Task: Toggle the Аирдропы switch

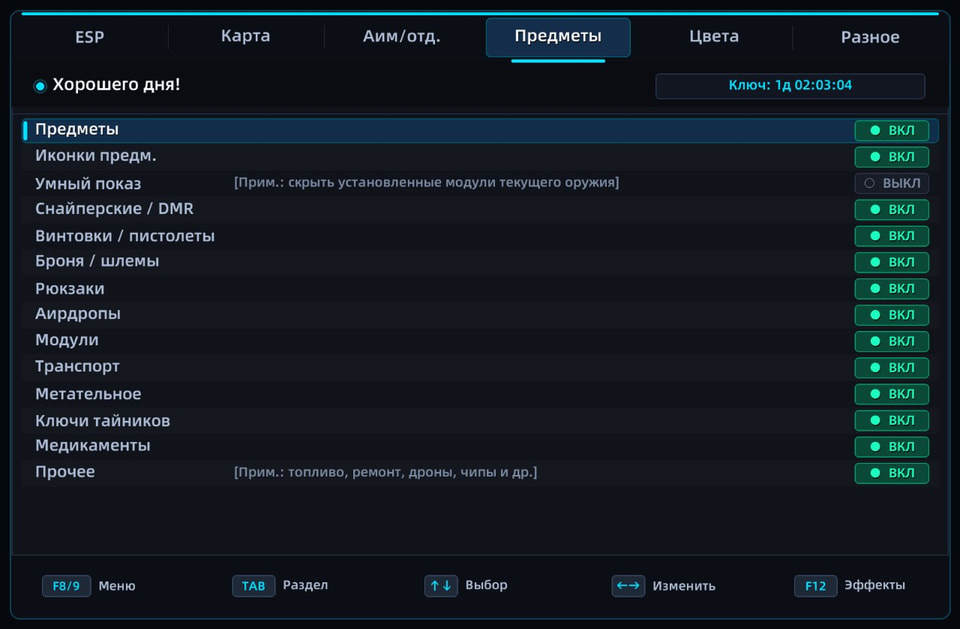Action: coord(891,315)
